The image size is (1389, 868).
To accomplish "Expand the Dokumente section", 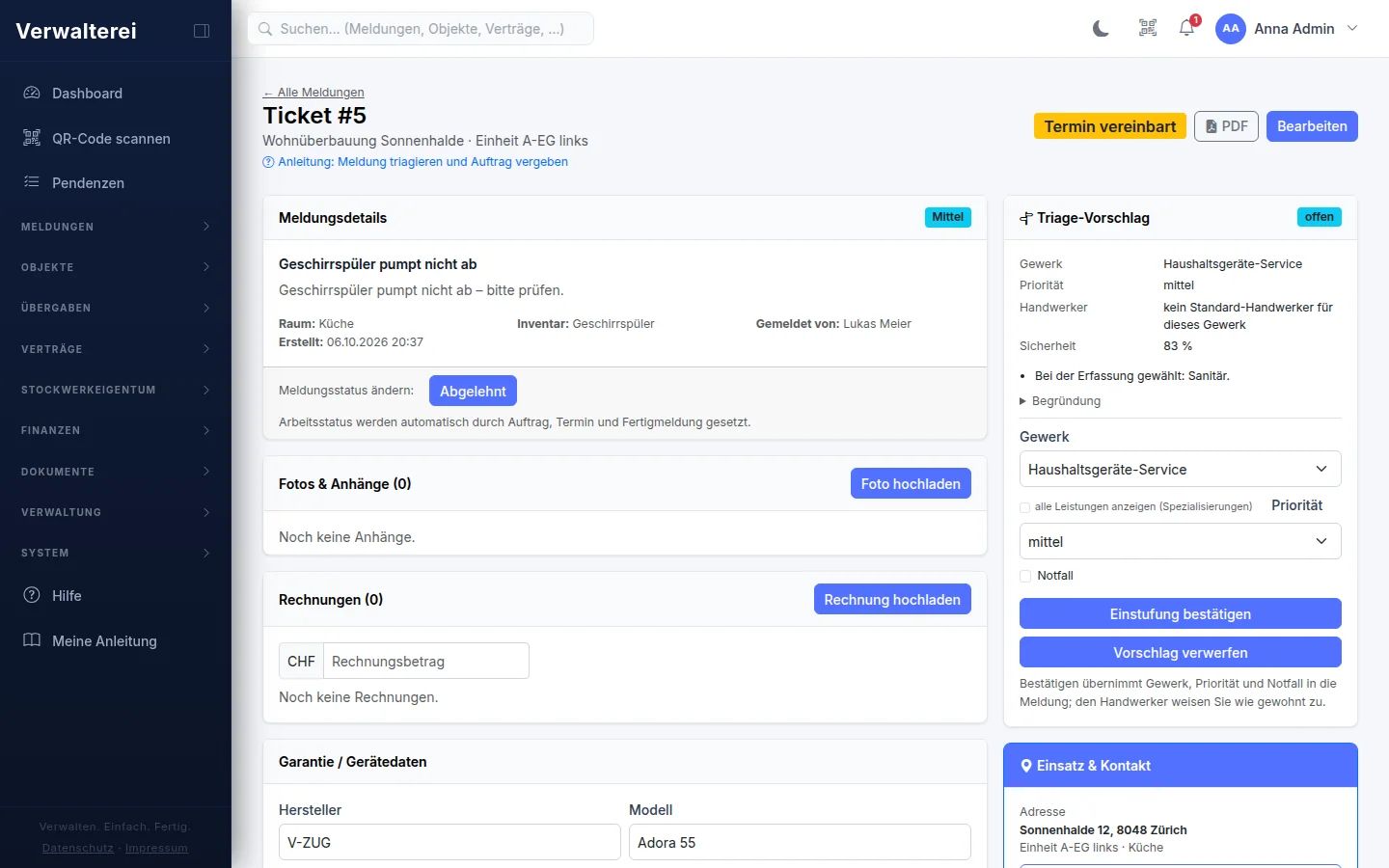I will [116, 472].
